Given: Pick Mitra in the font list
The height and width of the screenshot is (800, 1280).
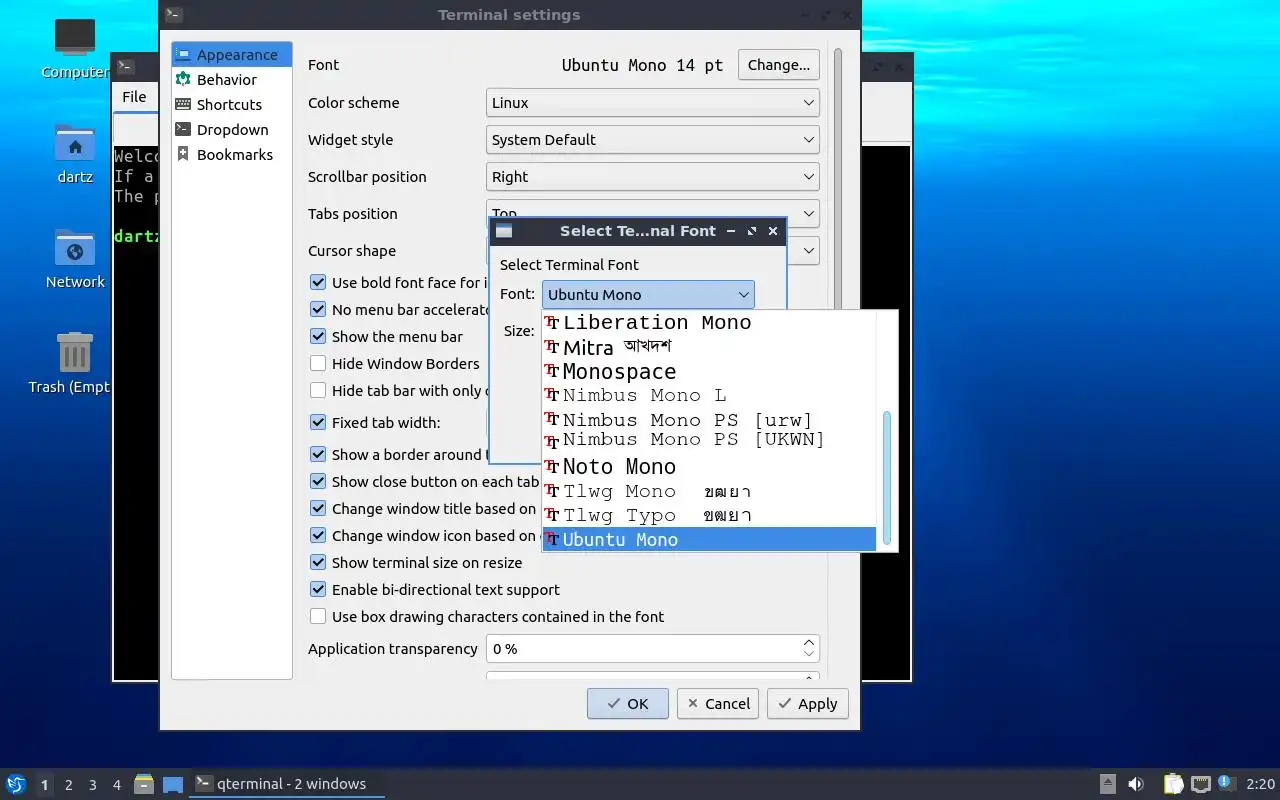Looking at the screenshot, I should coord(709,348).
